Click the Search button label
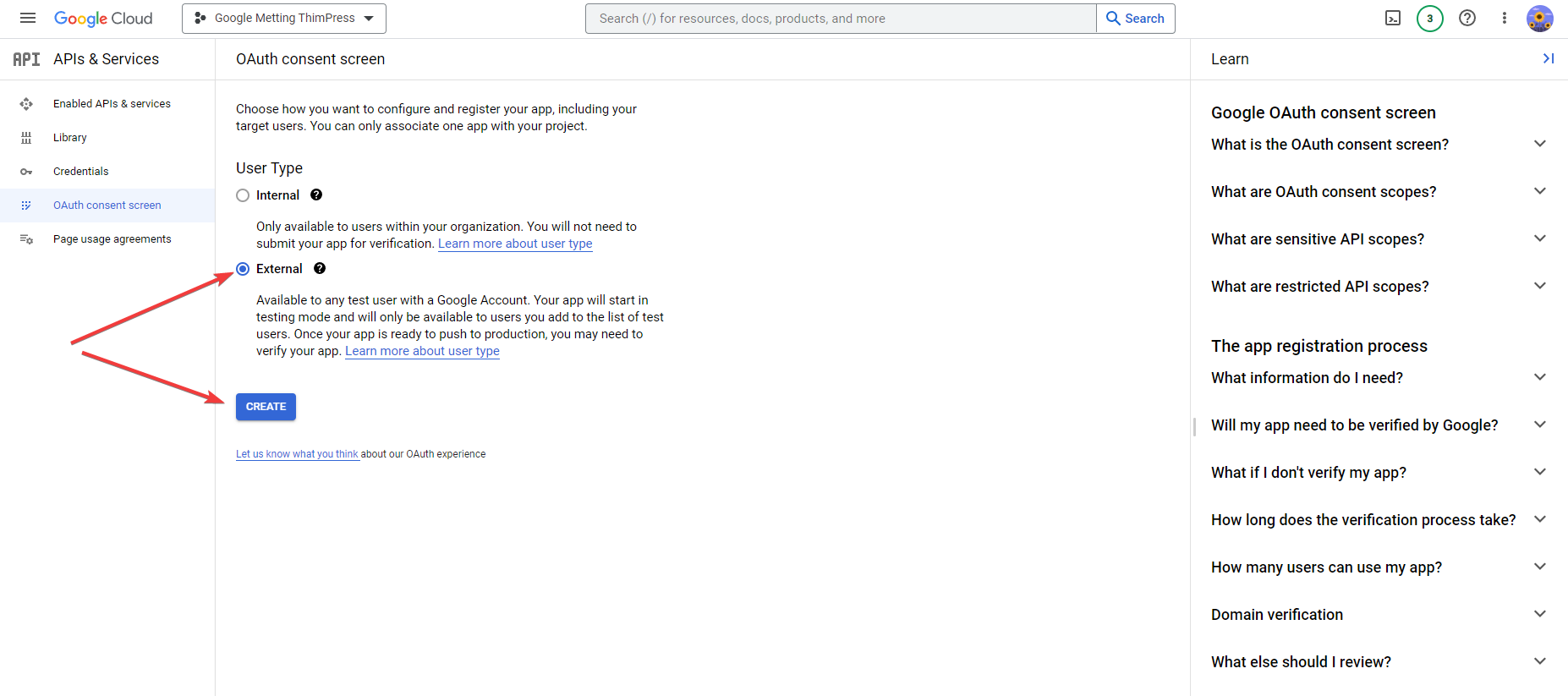Viewport: 1568px width, 696px height. [1144, 19]
